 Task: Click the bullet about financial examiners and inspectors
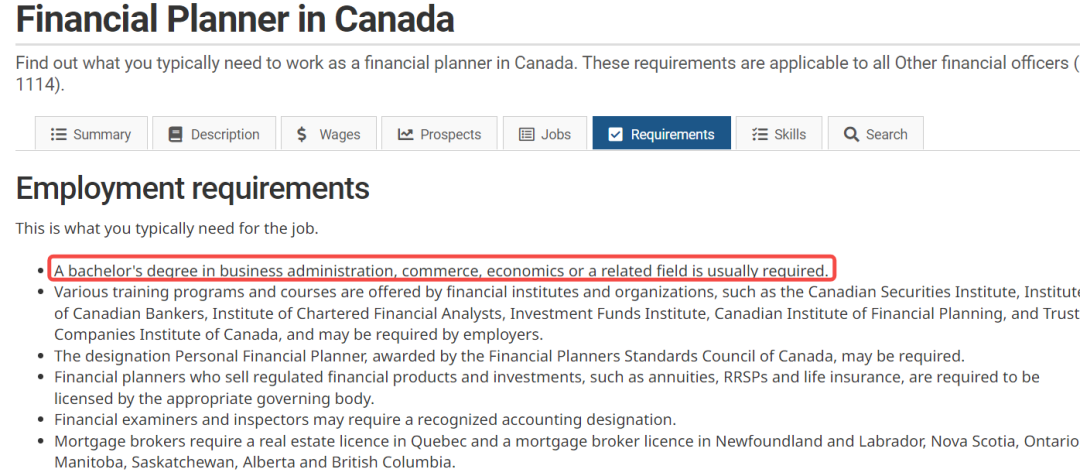(x=365, y=420)
